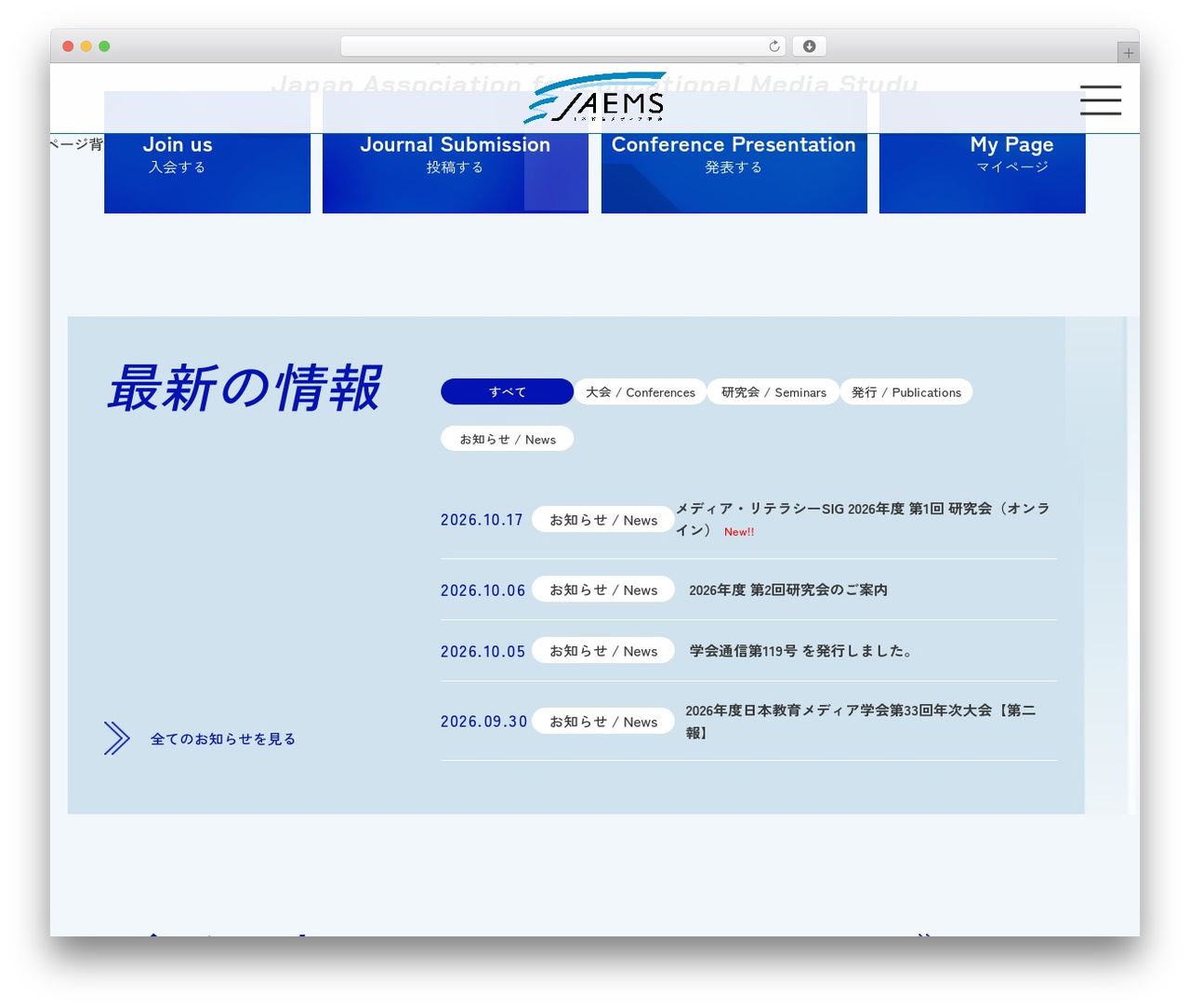Image resolution: width=1190 pixels, height=1008 pixels.
Task: Click the category tag on the 2026.10.05 row
Action: [x=603, y=651]
